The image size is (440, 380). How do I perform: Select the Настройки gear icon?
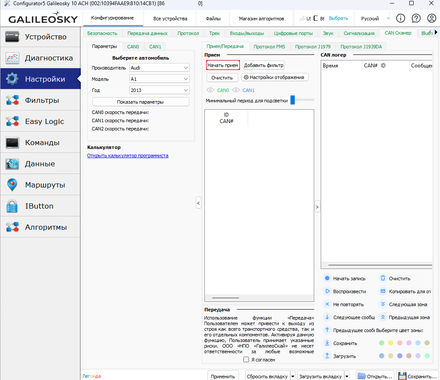12,79
